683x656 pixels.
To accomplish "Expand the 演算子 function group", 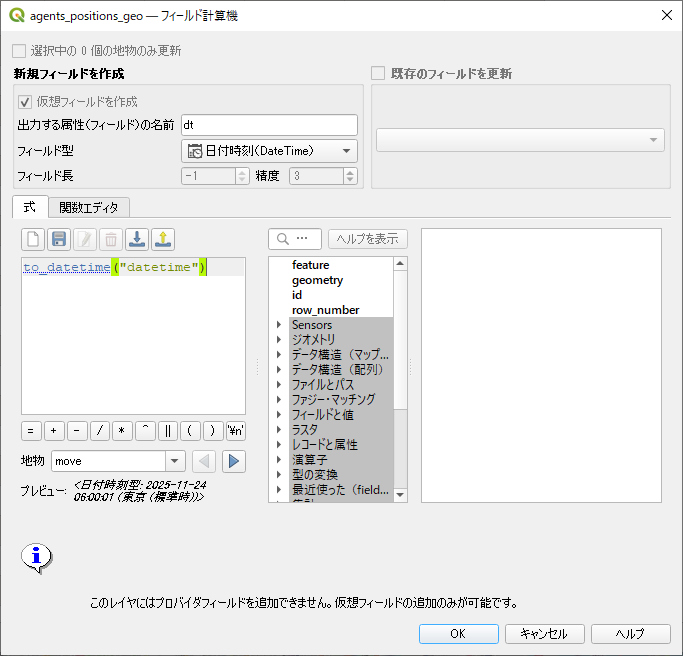I will click(x=279, y=459).
